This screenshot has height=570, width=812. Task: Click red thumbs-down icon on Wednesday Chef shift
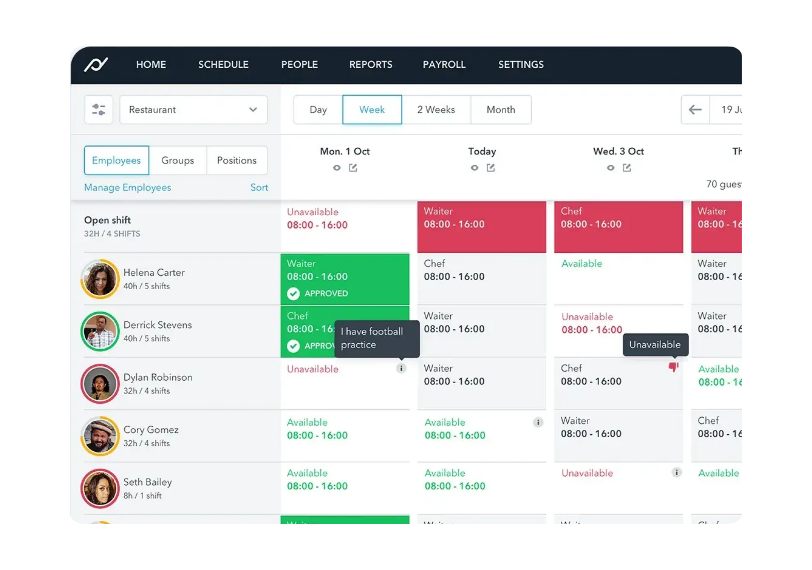coord(673,367)
